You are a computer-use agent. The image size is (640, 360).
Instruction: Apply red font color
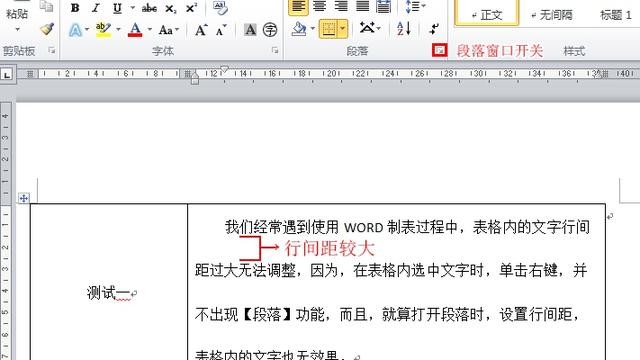[x=135, y=30]
